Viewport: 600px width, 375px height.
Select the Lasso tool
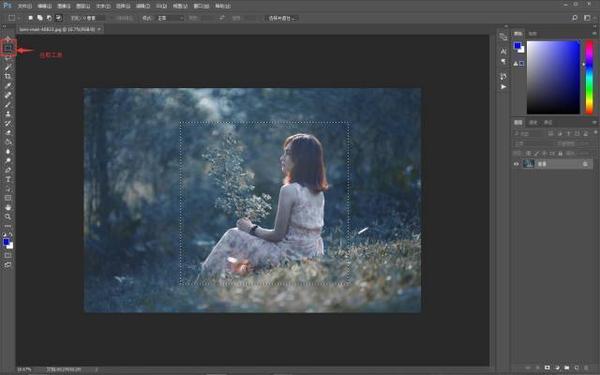(x=8, y=58)
